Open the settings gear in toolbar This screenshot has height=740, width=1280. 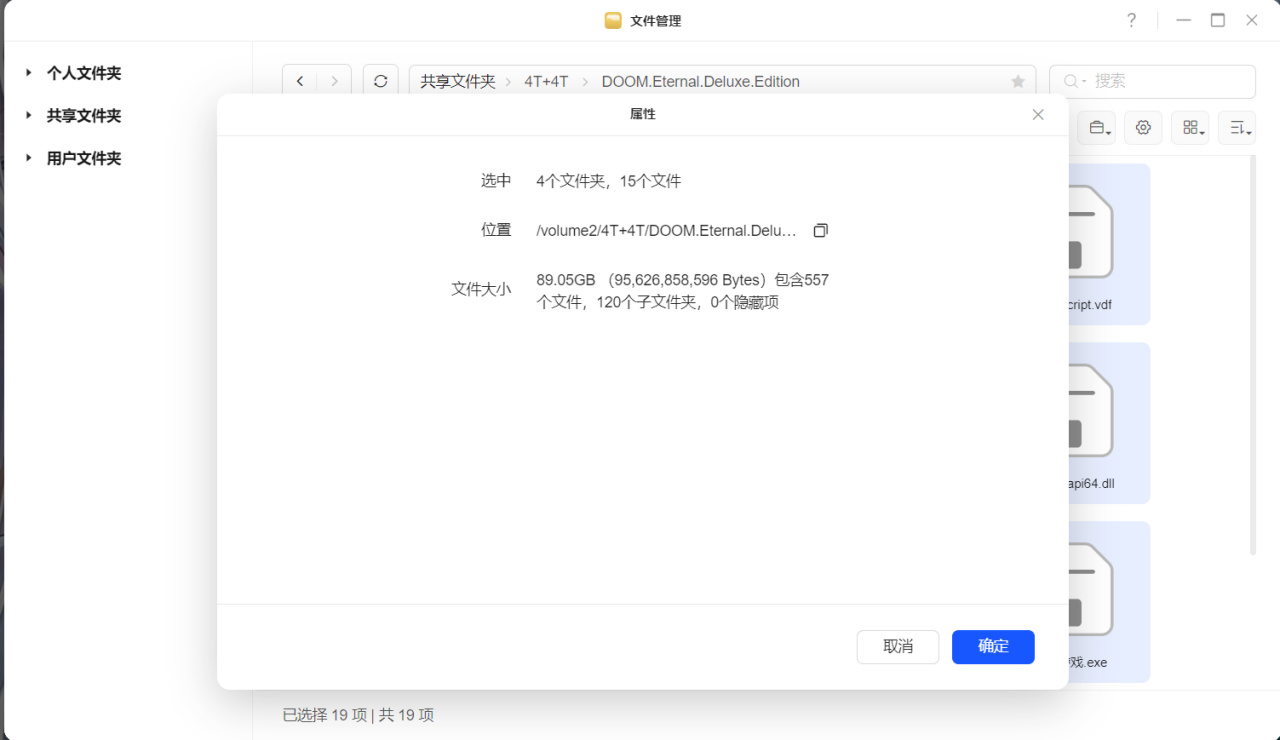(1143, 127)
